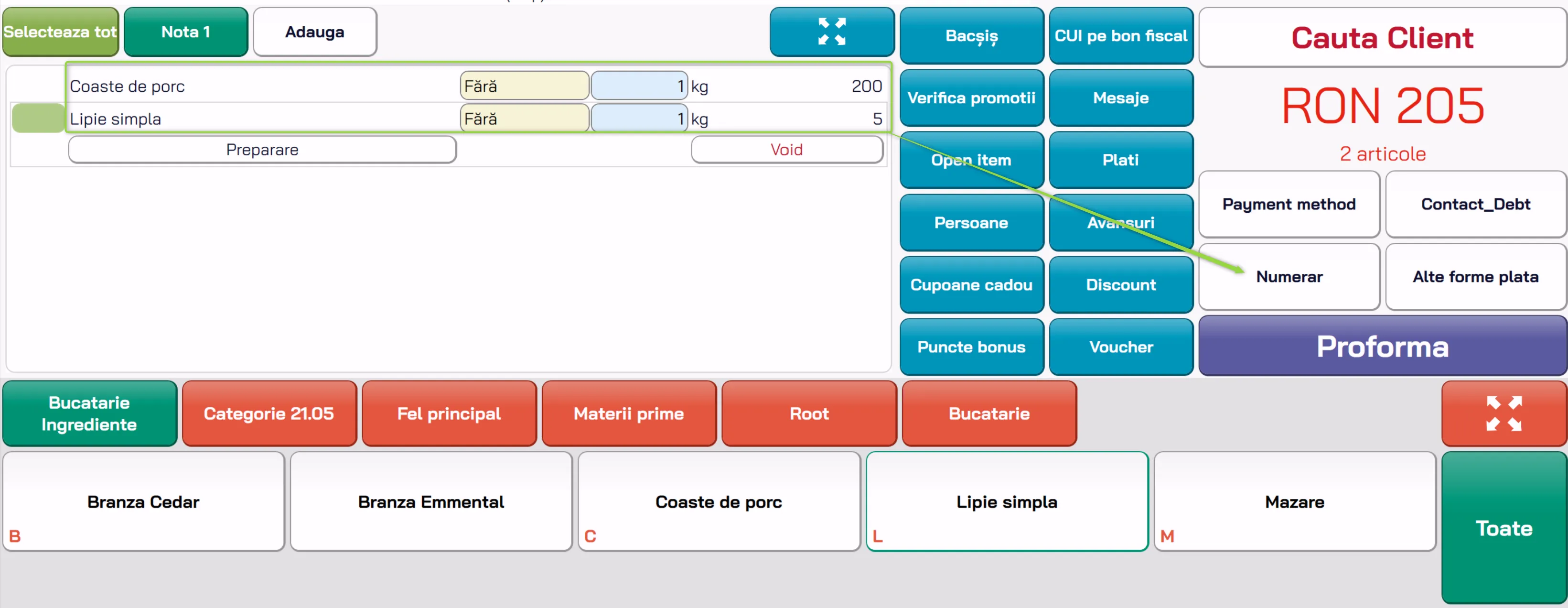Show Toate products
The width and height of the screenshot is (1568, 608).
click(1504, 528)
